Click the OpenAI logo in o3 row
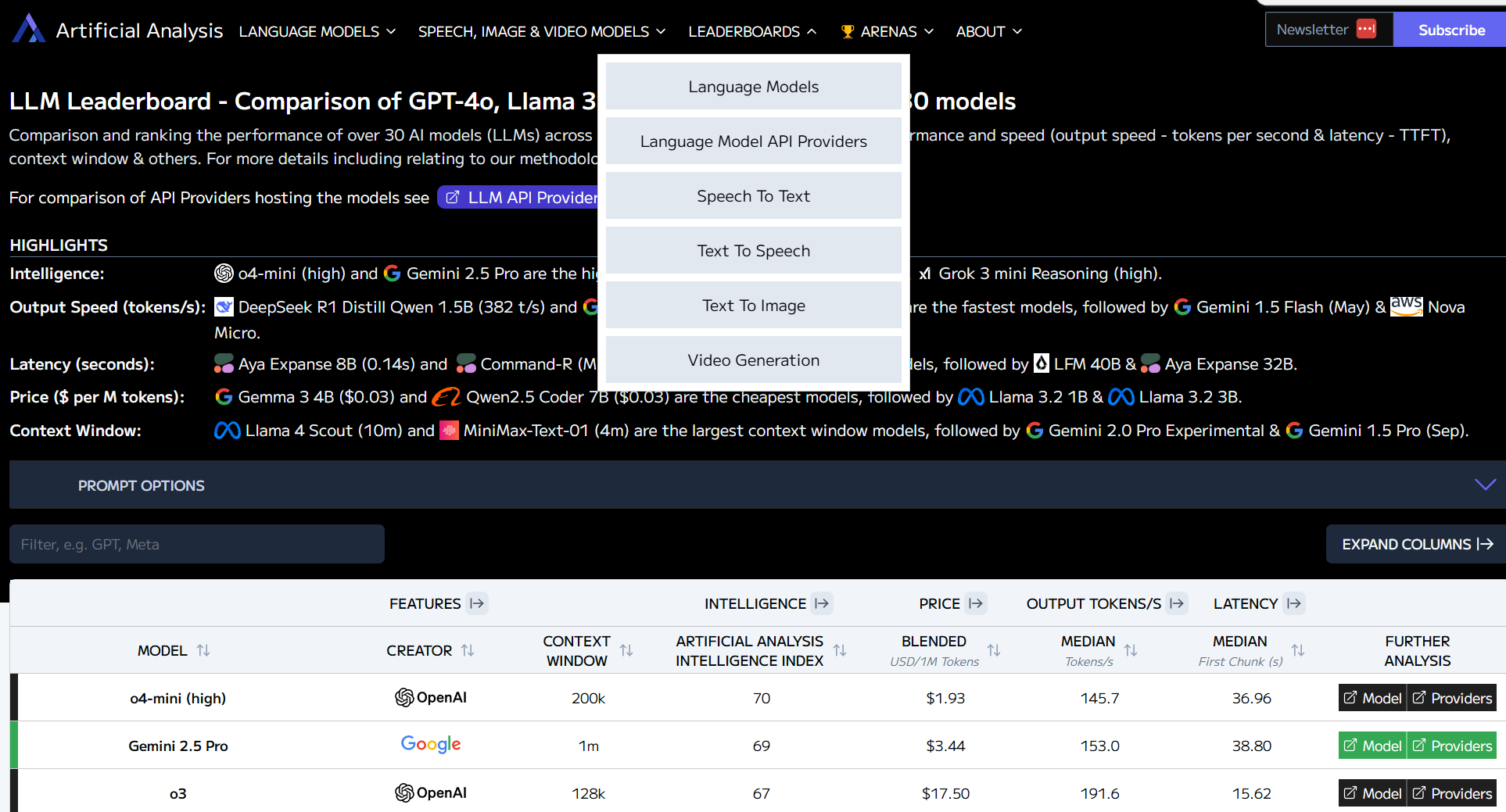This screenshot has height=812, width=1506. (x=431, y=792)
